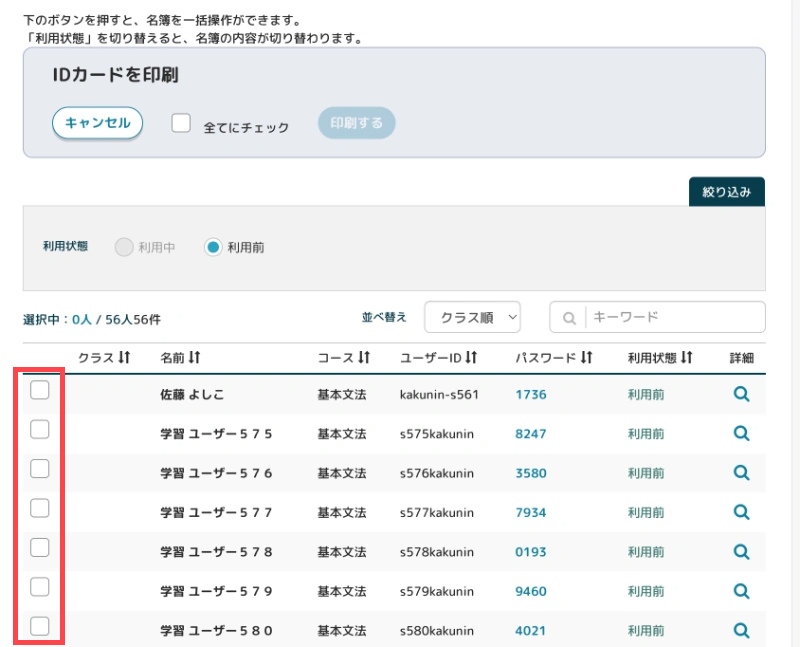Click user ID s577kakunin
This screenshot has height=647, width=800.
[437, 512]
